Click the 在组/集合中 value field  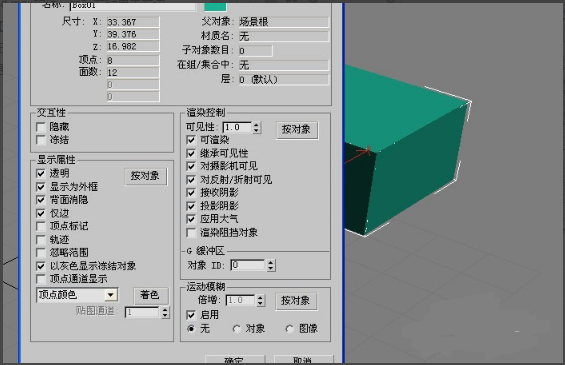point(284,65)
